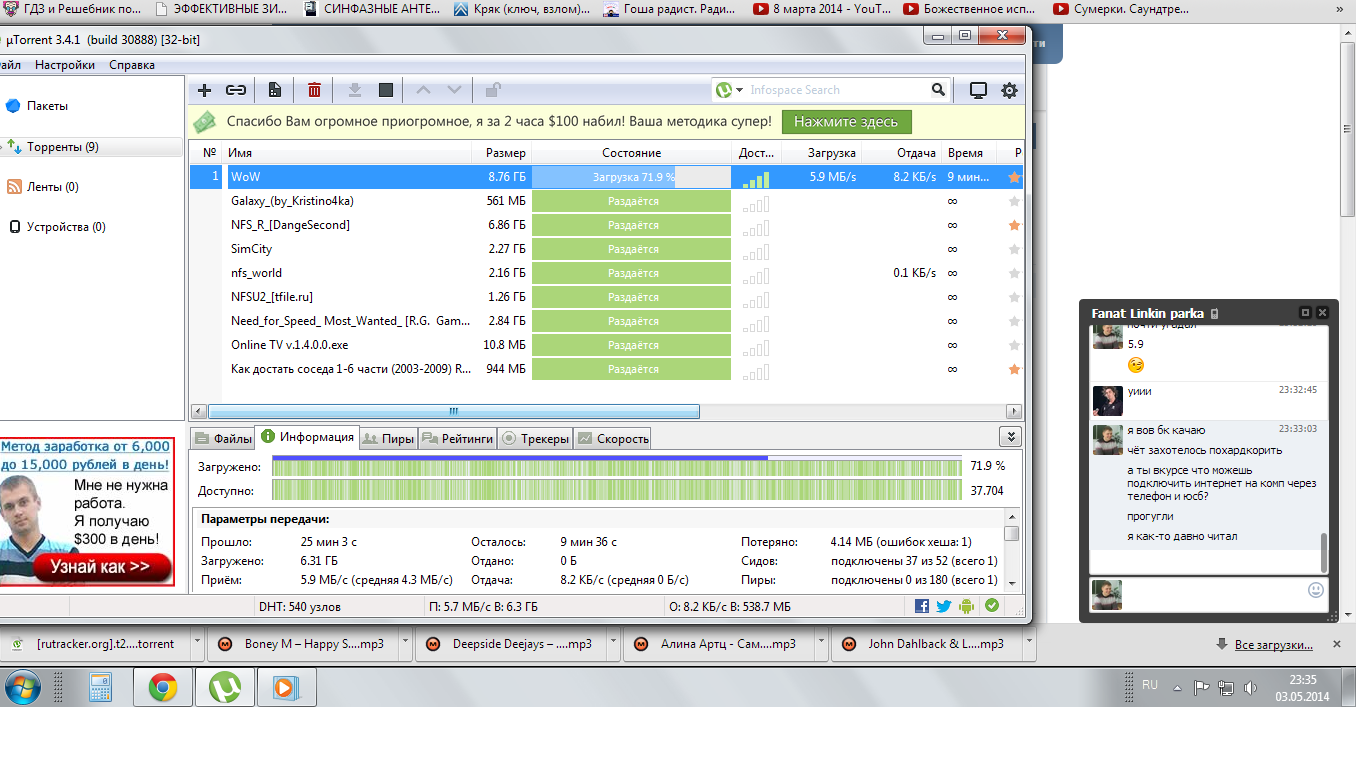
Task: Open the Справка menu
Action: pos(132,65)
